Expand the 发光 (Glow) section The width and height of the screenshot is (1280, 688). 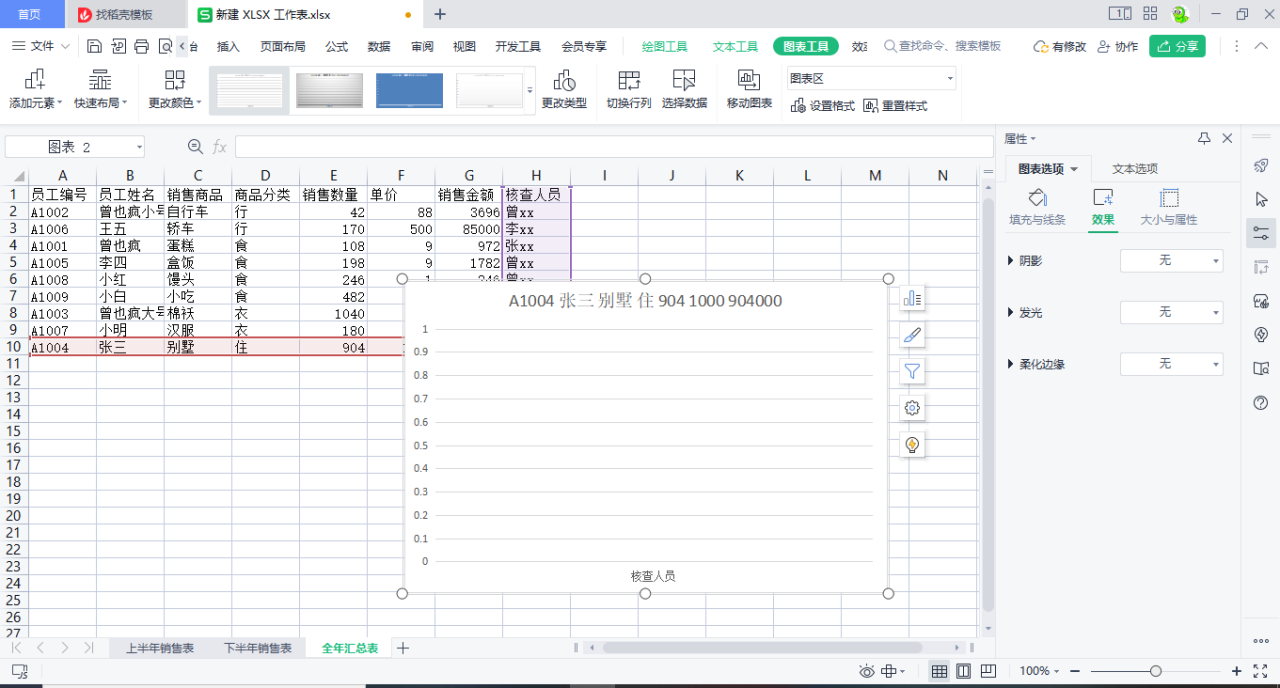coord(1025,313)
